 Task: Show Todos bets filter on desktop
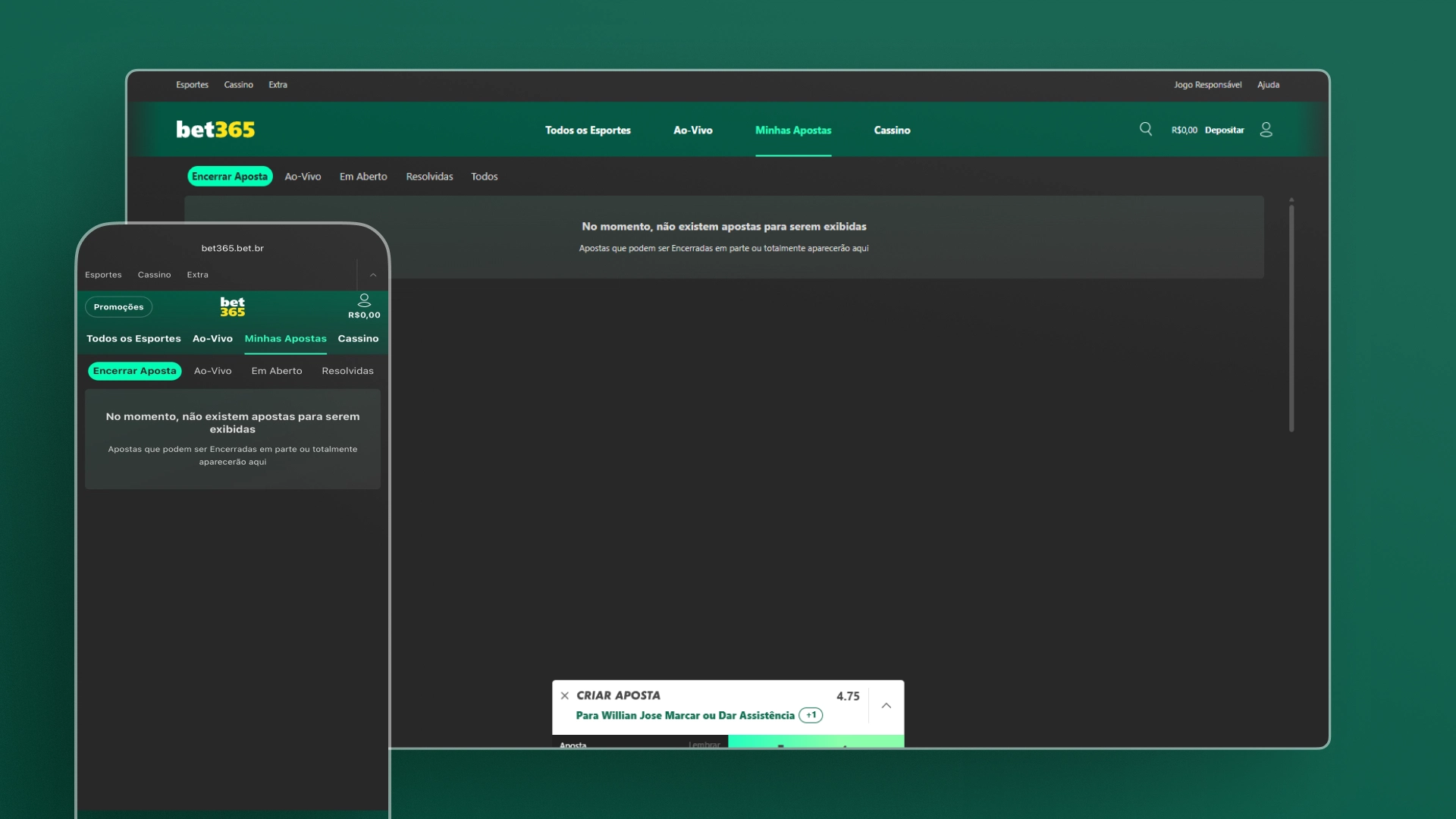(485, 177)
